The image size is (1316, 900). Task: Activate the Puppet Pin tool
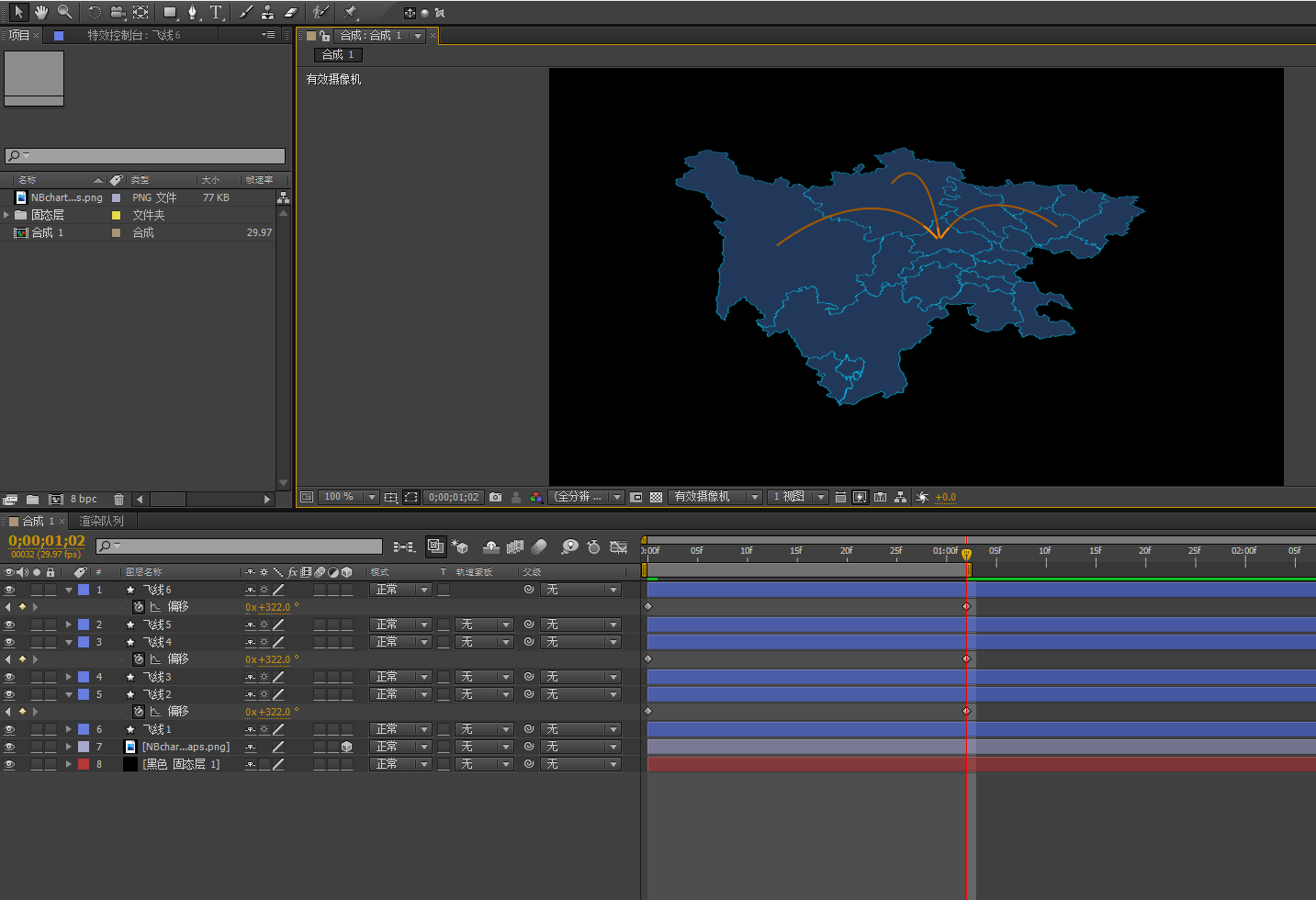click(x=350, y=12)
